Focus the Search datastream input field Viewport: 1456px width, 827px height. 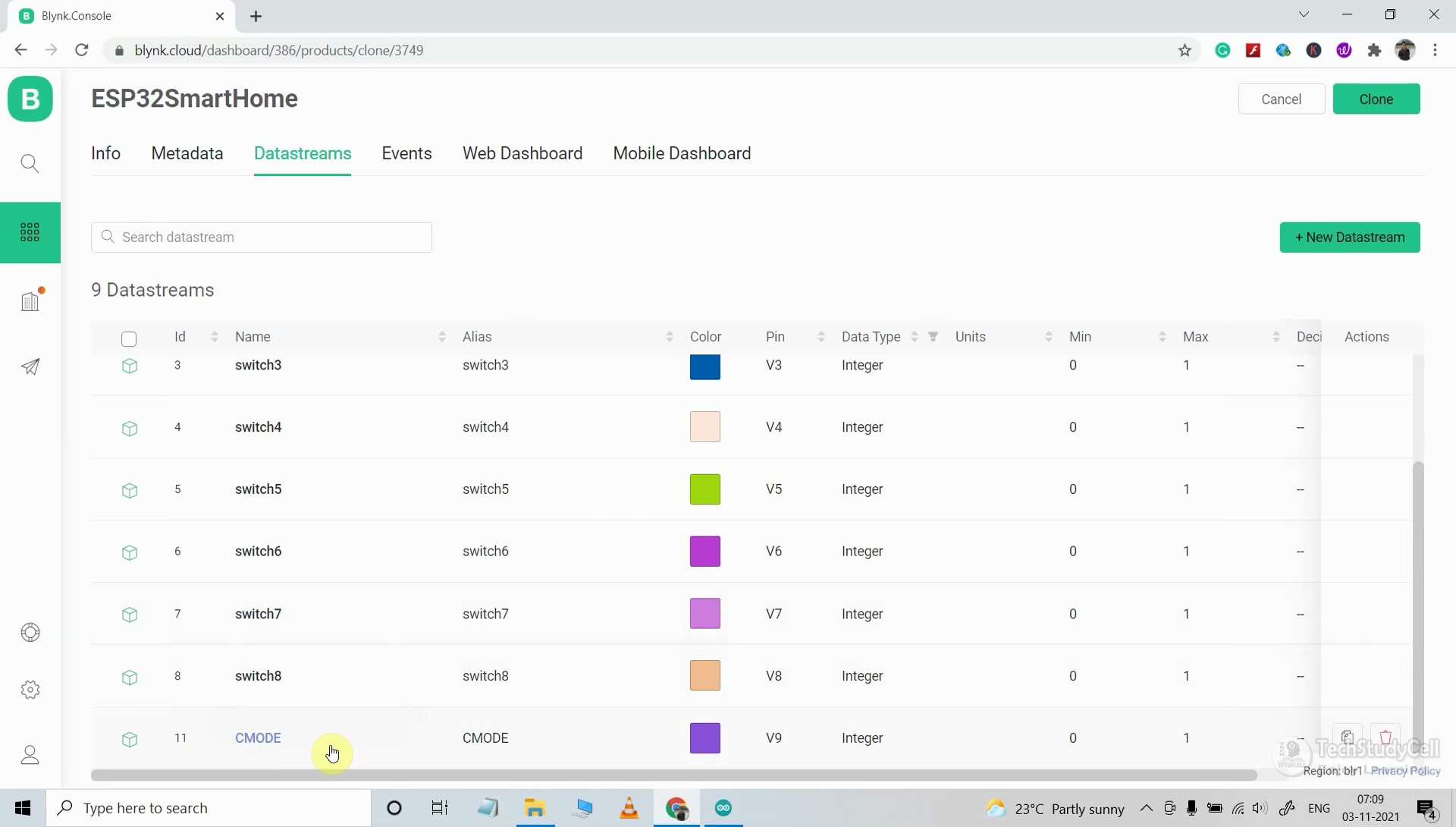coord(262,237)
